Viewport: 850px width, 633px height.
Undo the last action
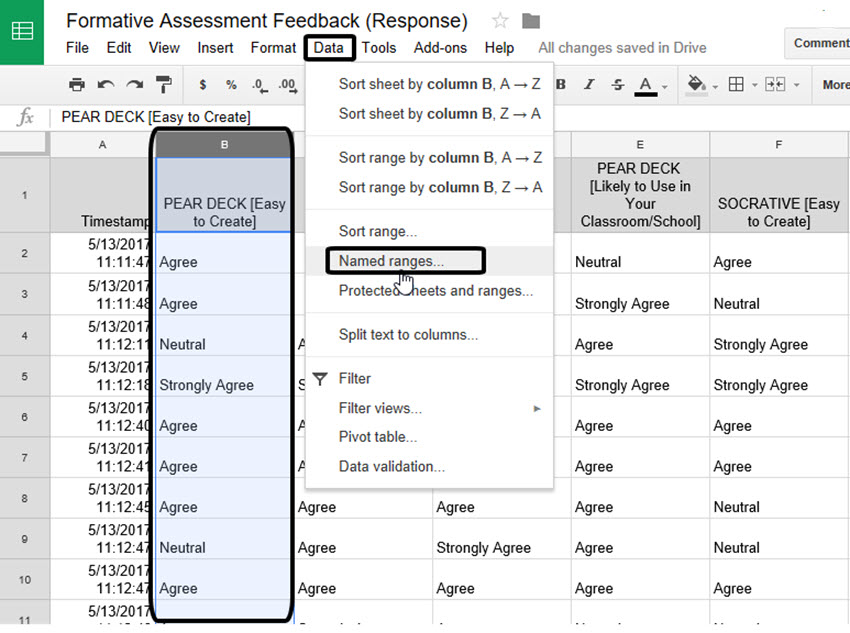click(105, 85)
